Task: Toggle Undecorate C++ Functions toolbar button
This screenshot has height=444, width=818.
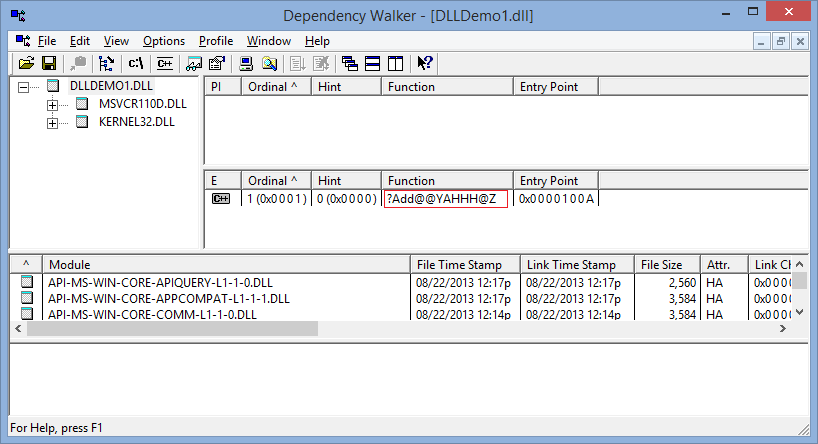Action: tap(165, 64)
